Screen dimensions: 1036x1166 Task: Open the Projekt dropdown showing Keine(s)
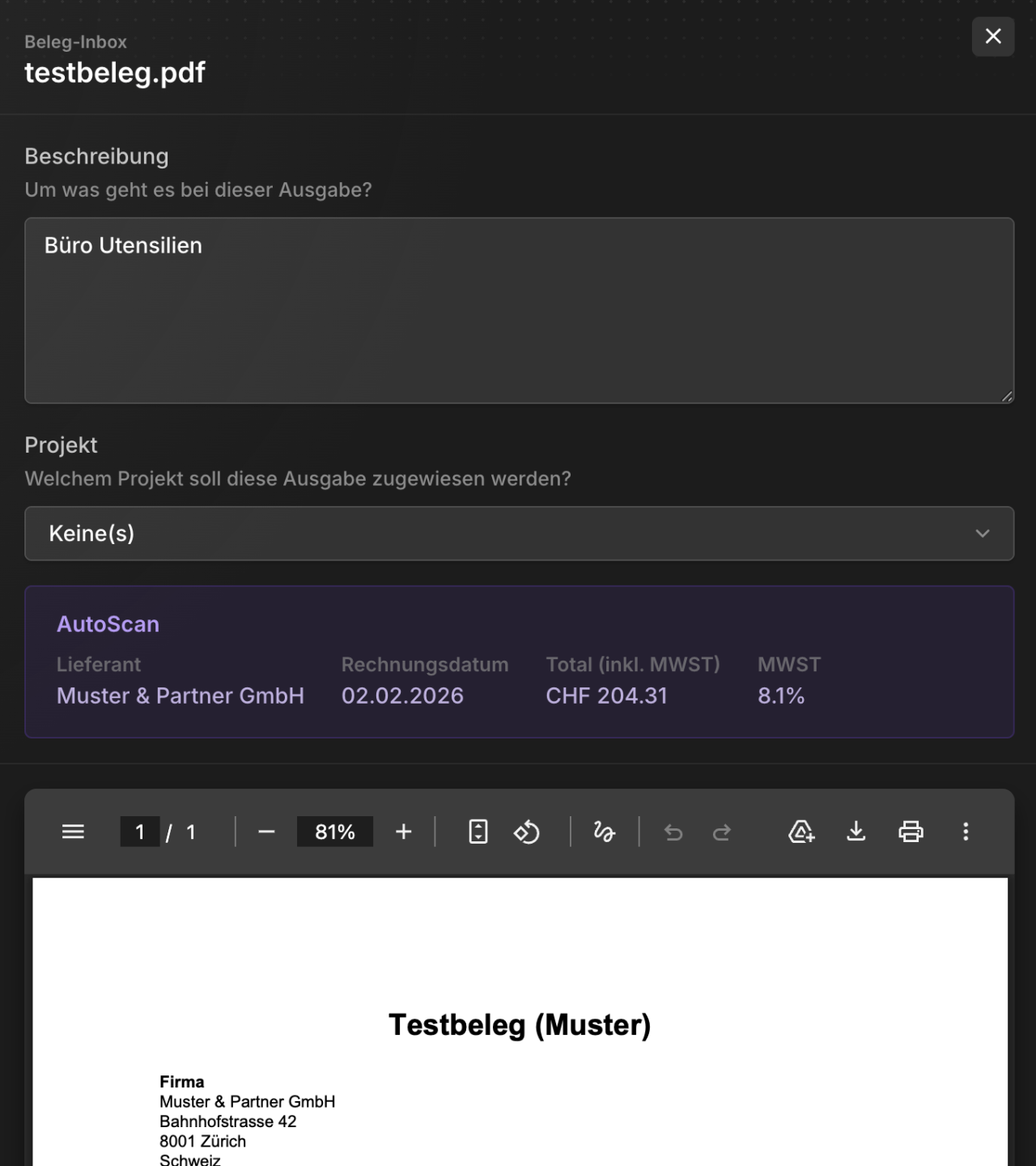pyautogui.click(x=519, y=534)
